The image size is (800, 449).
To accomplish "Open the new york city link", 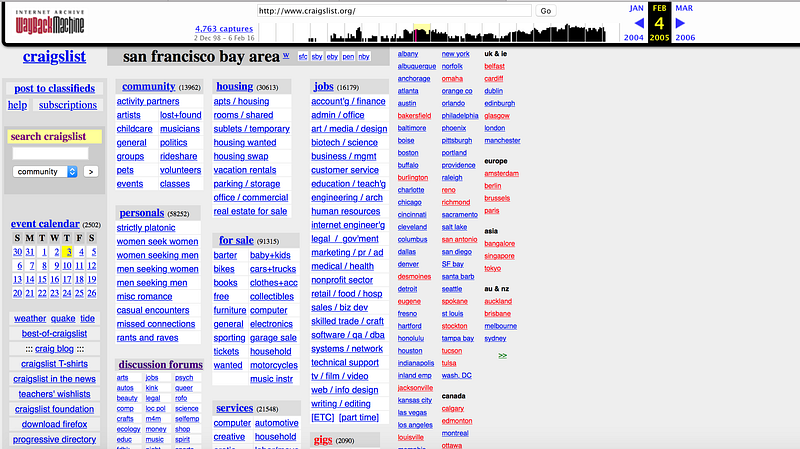I will point(456,54).
